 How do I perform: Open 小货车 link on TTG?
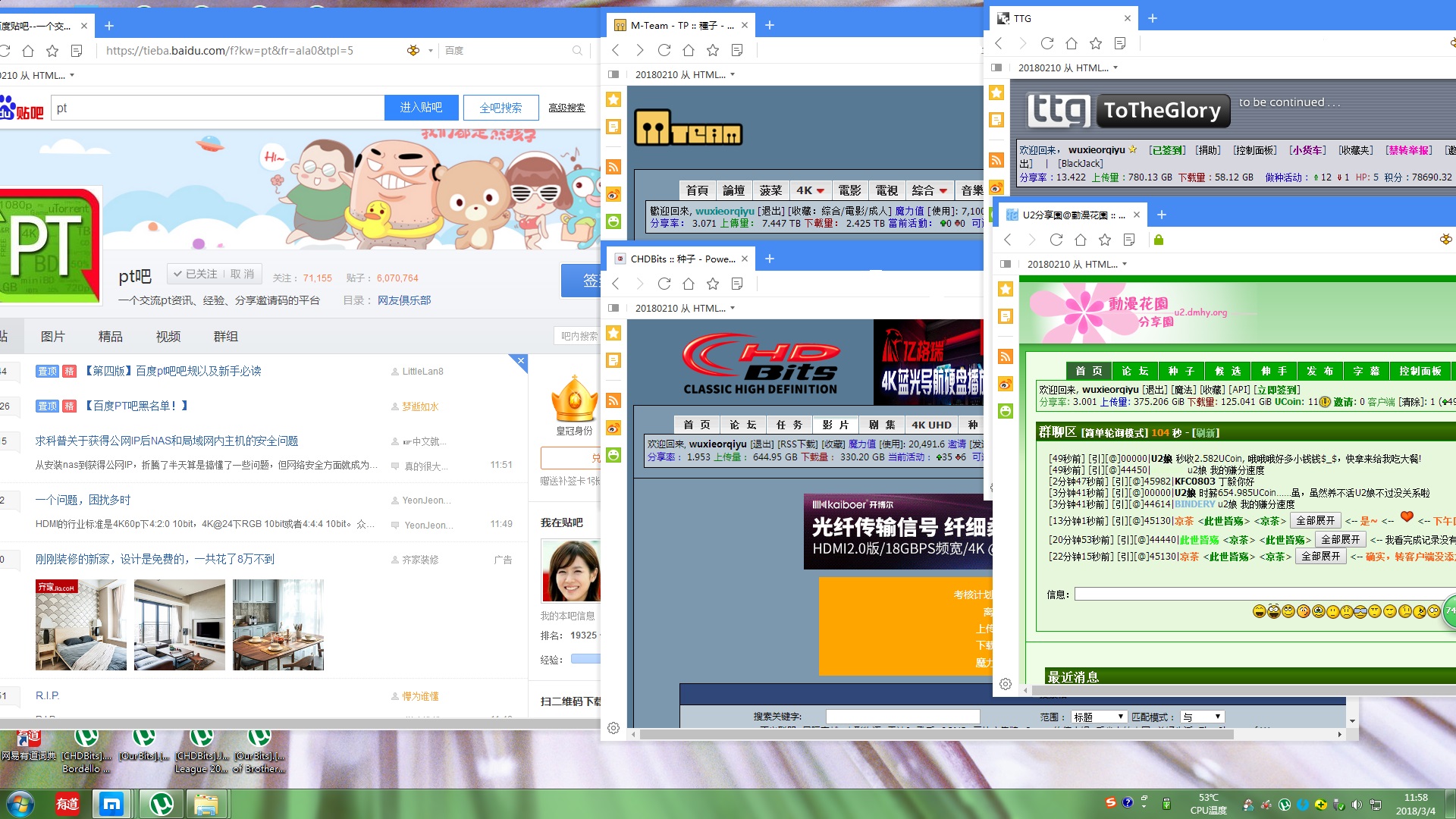(1307, 150)
